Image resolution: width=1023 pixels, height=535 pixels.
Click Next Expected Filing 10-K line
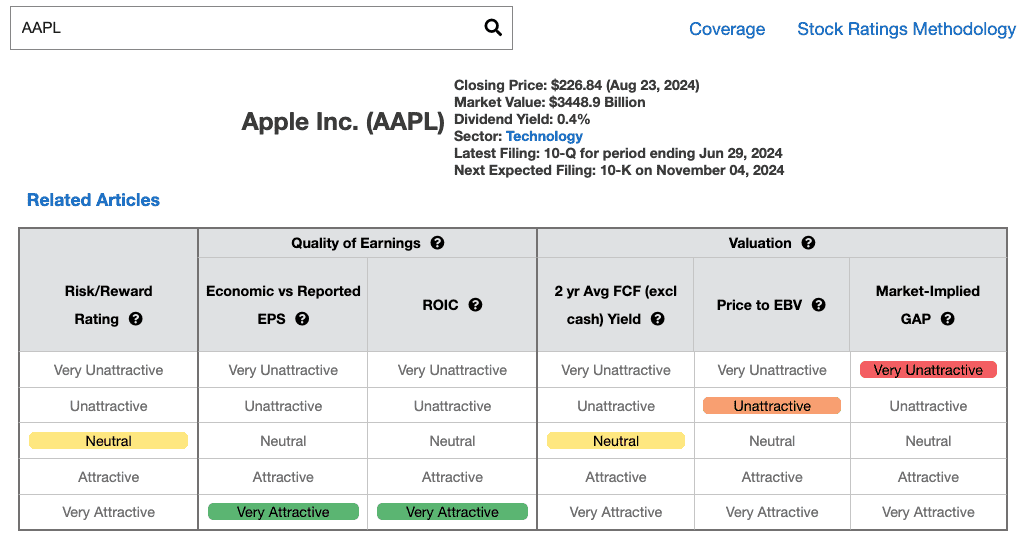[x=619, y=170]
